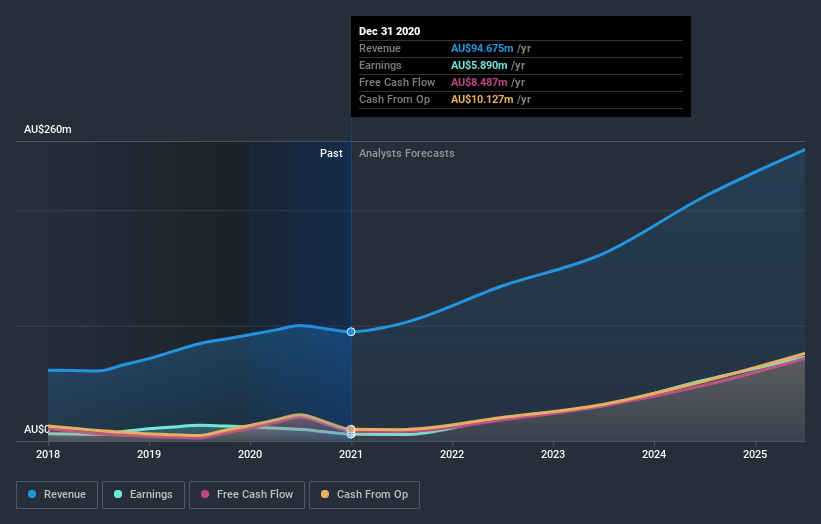Click the AU$8.487m free cash flow value
This screenshot has height=524, width=821.
(479, 82)
